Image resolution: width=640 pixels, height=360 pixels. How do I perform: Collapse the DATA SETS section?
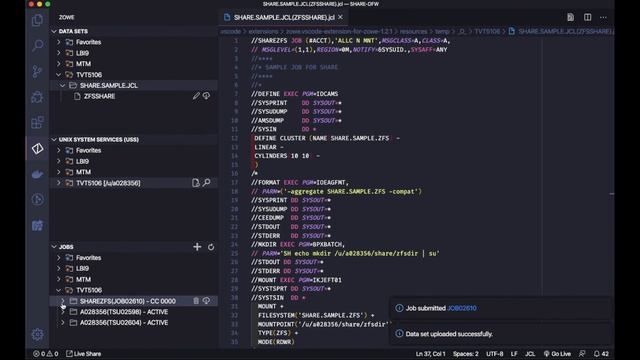pyautogui.click(x=54, y=31)
